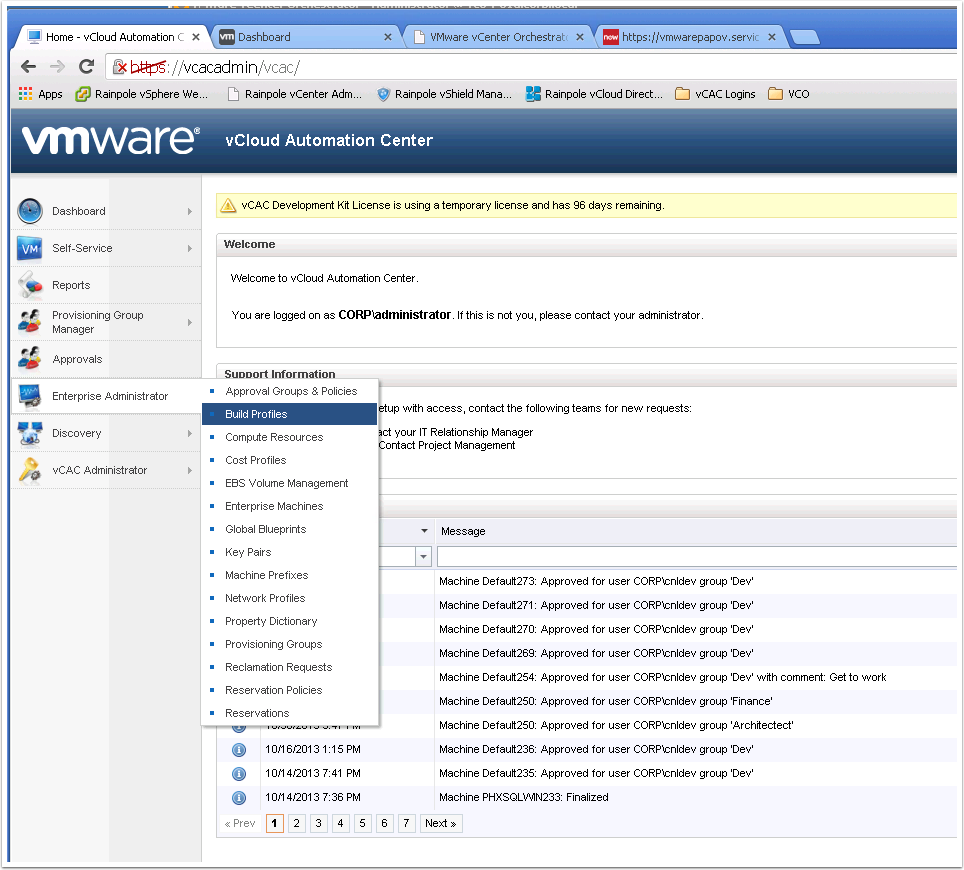Open Rainpole vSphere Web bookmark
This screenshot has height=870, width=964.
point(142,94)
